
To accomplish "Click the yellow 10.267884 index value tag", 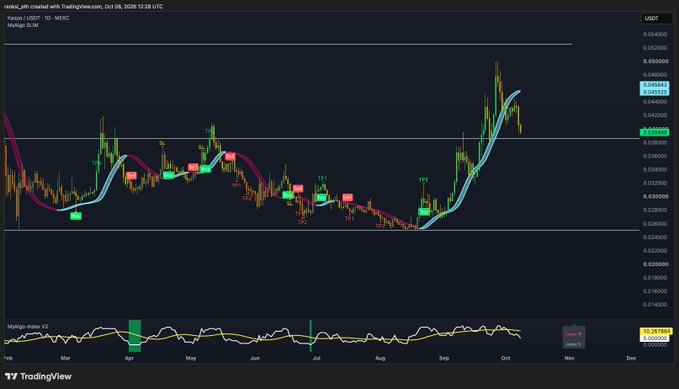I will pos(656,331).
